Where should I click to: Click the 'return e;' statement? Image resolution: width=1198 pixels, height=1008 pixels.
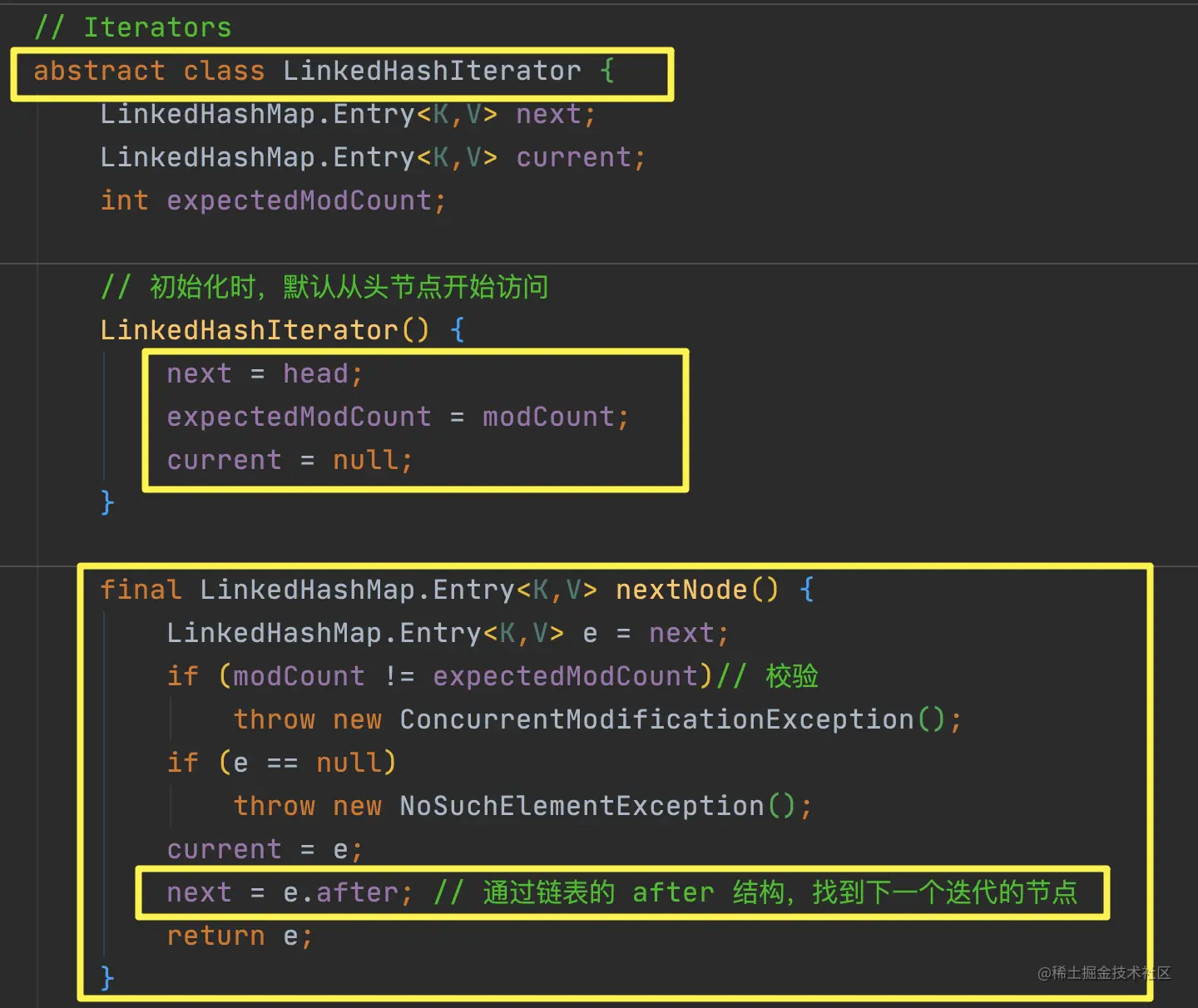(240, 936)
